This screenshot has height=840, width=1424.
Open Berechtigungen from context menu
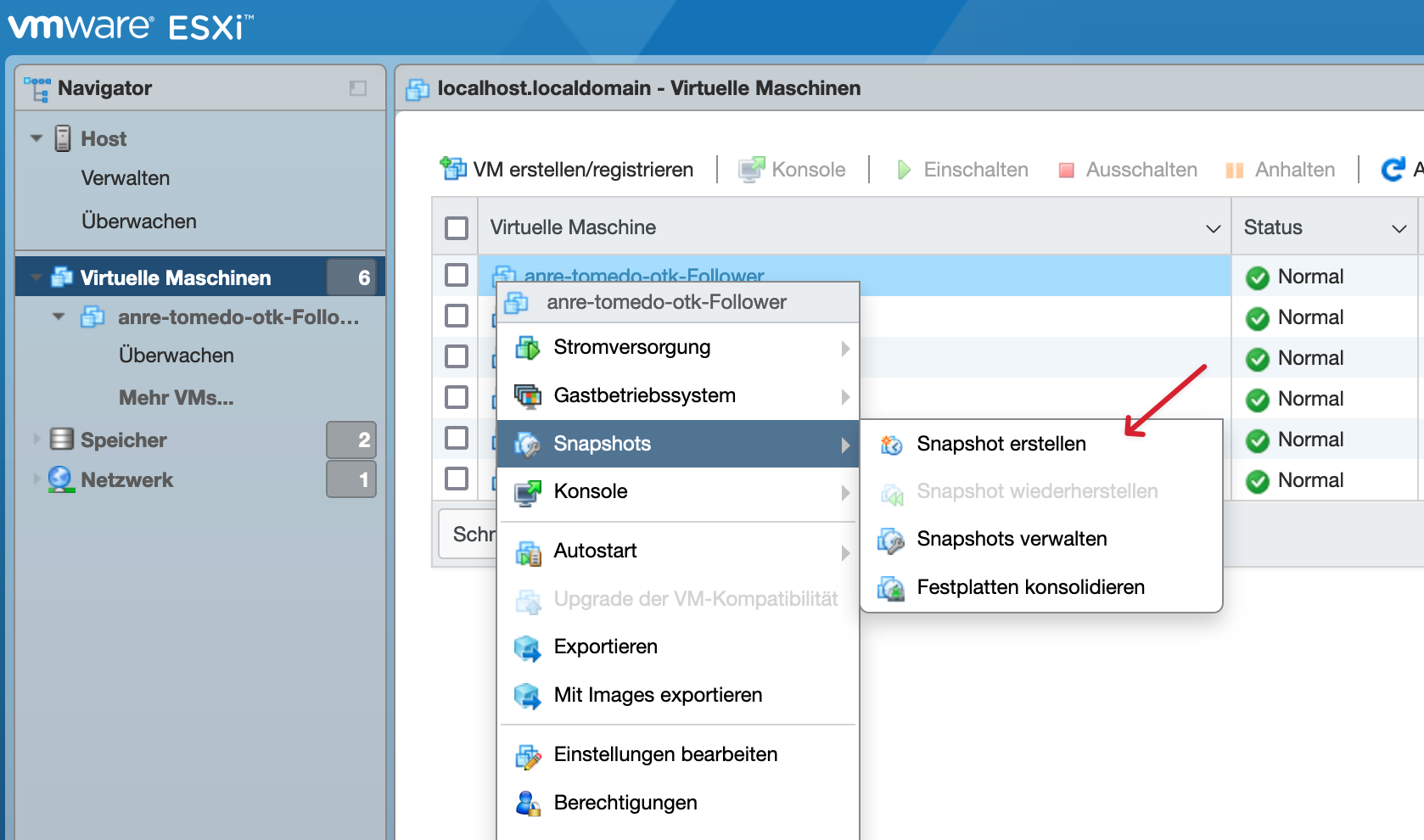[678, 803]
